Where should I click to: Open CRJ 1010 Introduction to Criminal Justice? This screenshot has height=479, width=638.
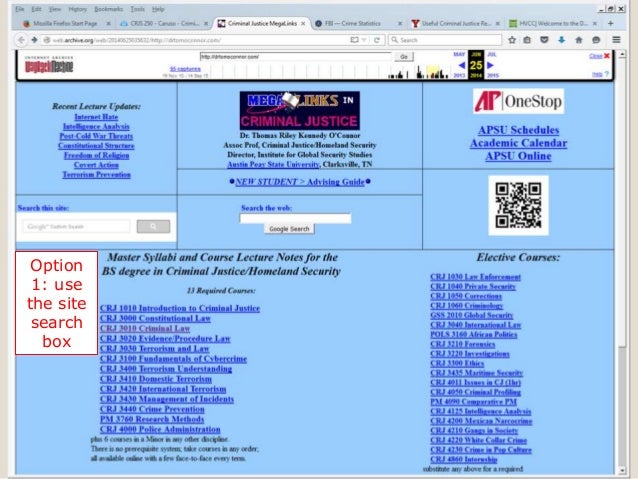pos(180,308)
